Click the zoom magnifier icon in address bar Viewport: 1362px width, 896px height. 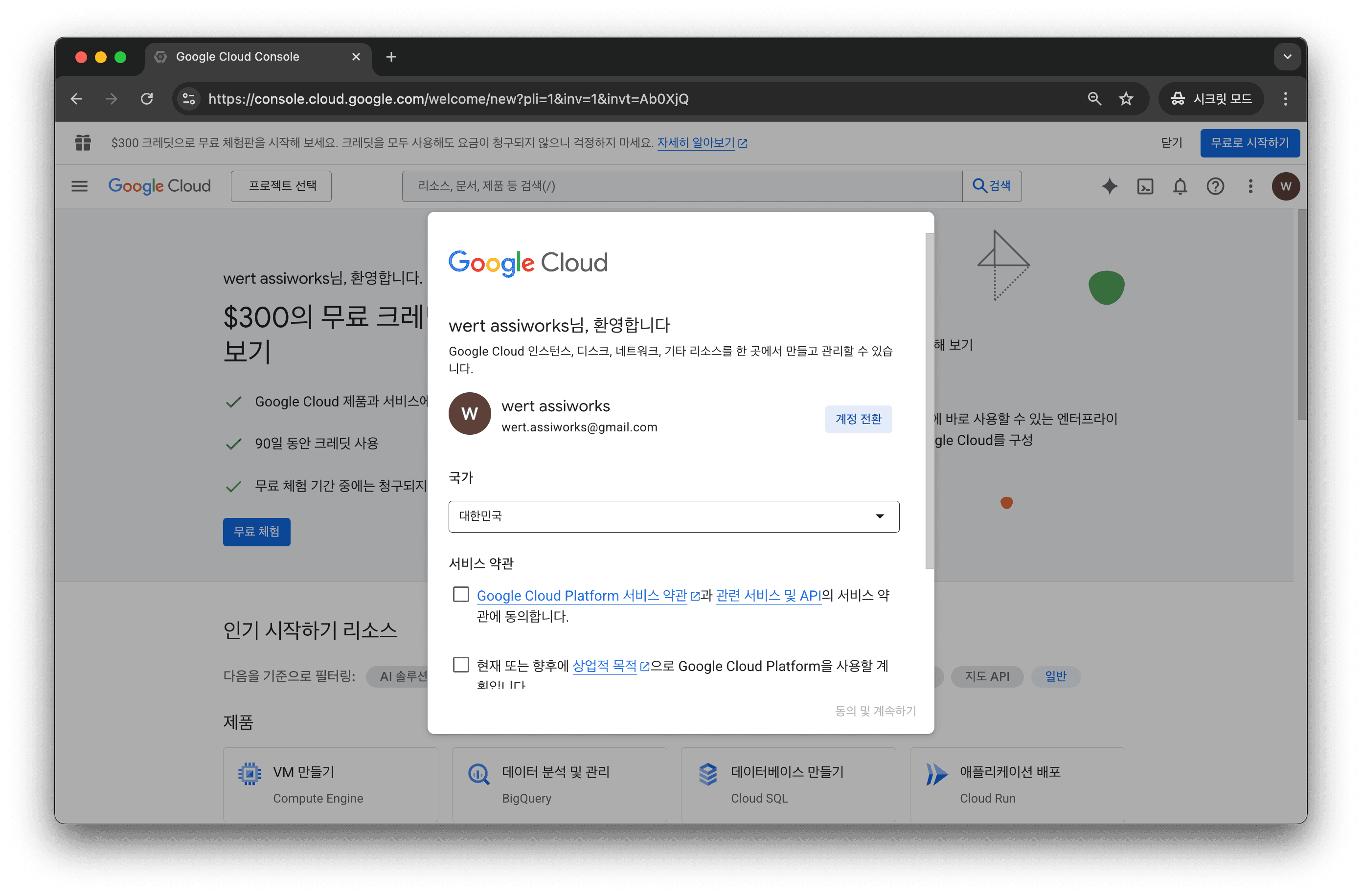point(1093,99)
